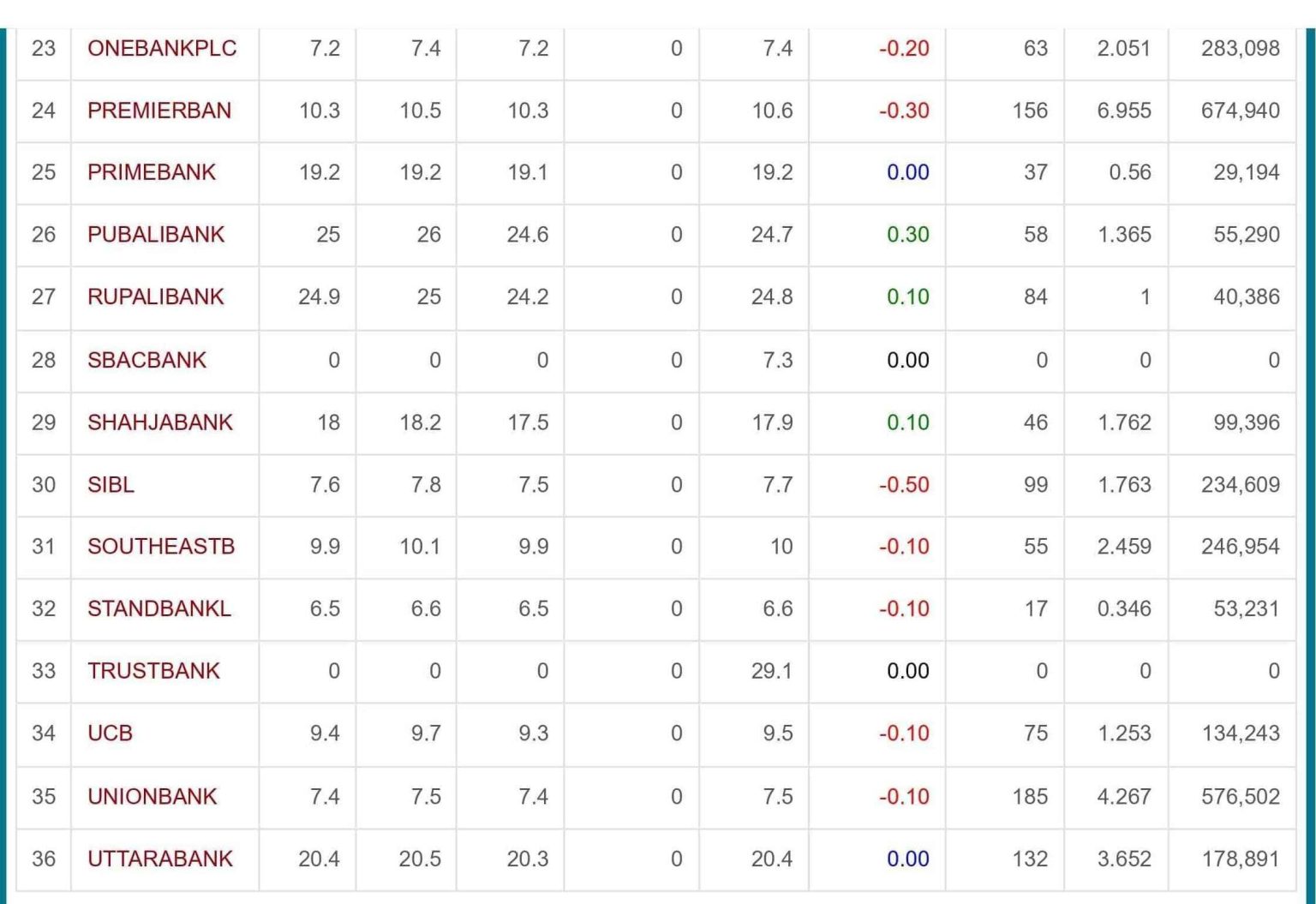This screenshot has width=1316, height=904.
Task: Click the STANDBANKL ticker
Action: pos(159,609)
